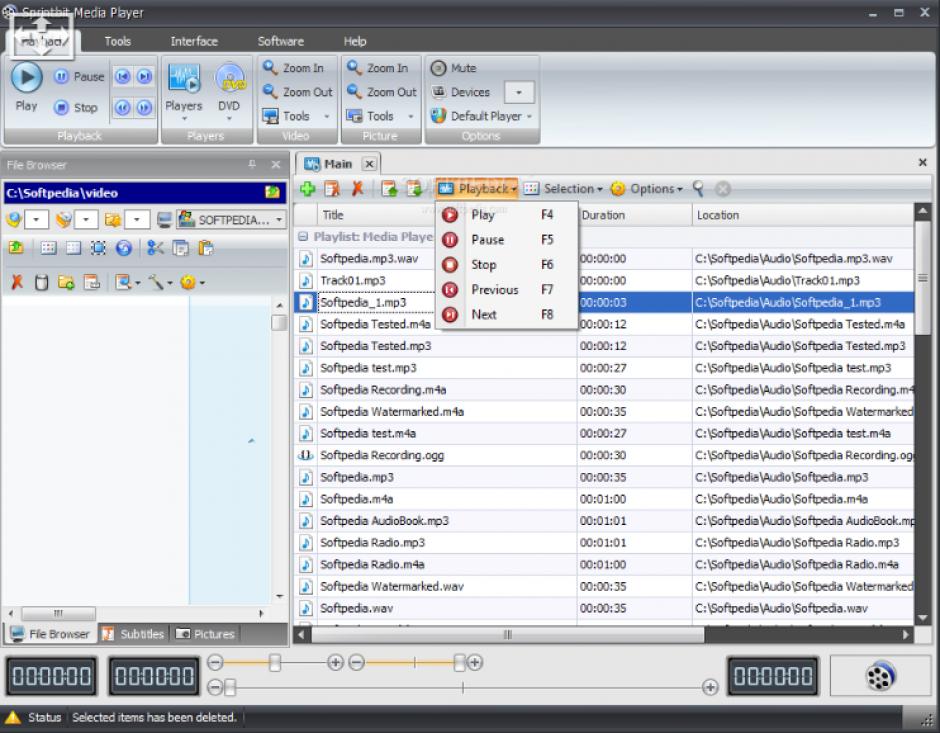The height and width of the screenshot is (733, 940).
Task: Choose Stop F6 from the Playback menu
Action: (507, 264)
